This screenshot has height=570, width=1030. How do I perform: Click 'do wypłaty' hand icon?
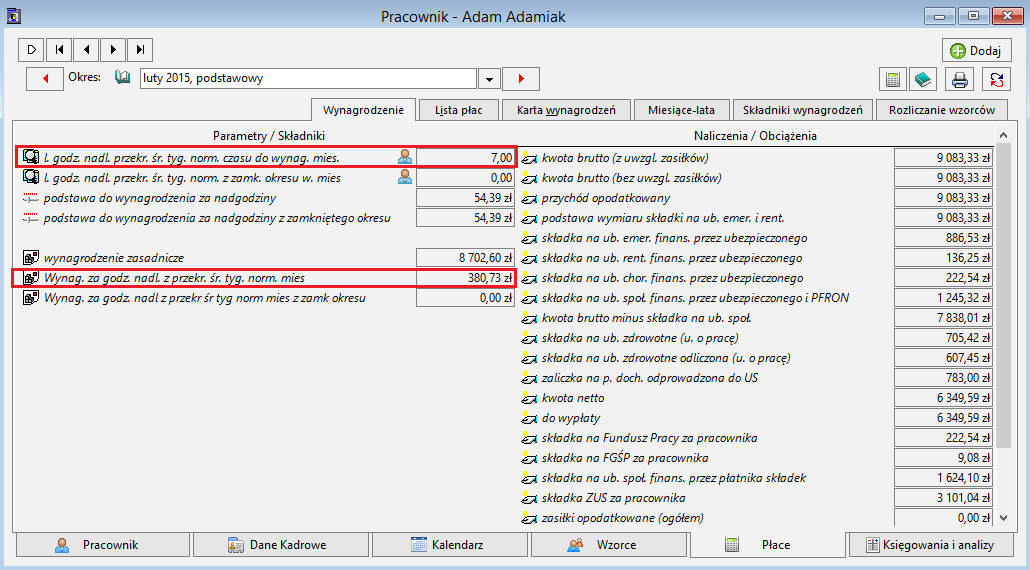529,418
